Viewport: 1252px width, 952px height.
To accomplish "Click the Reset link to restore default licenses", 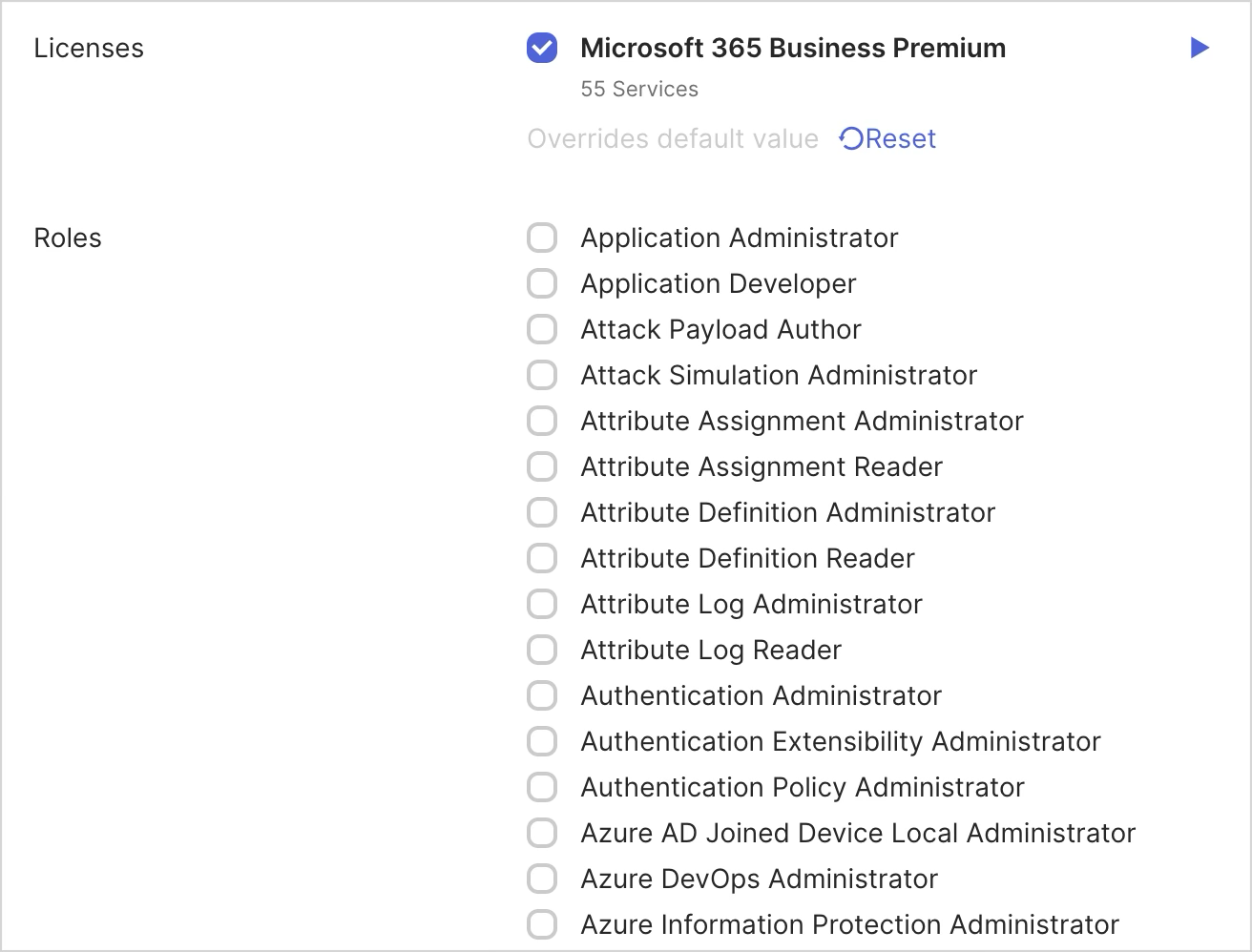I will (x=897, y=138).
